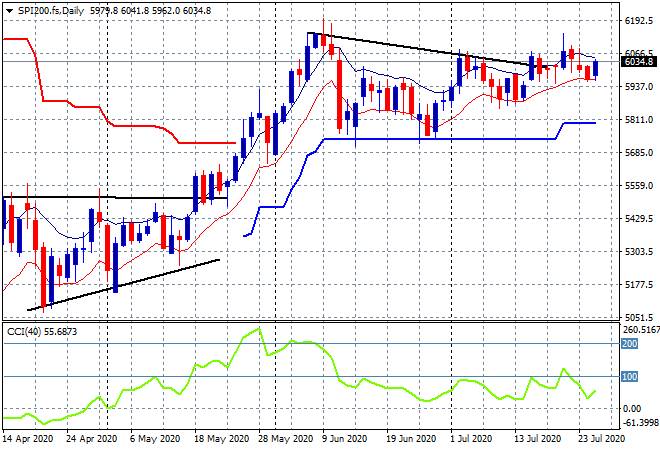
Task: Click the CCI 100 level label
Action: (630, 377)
